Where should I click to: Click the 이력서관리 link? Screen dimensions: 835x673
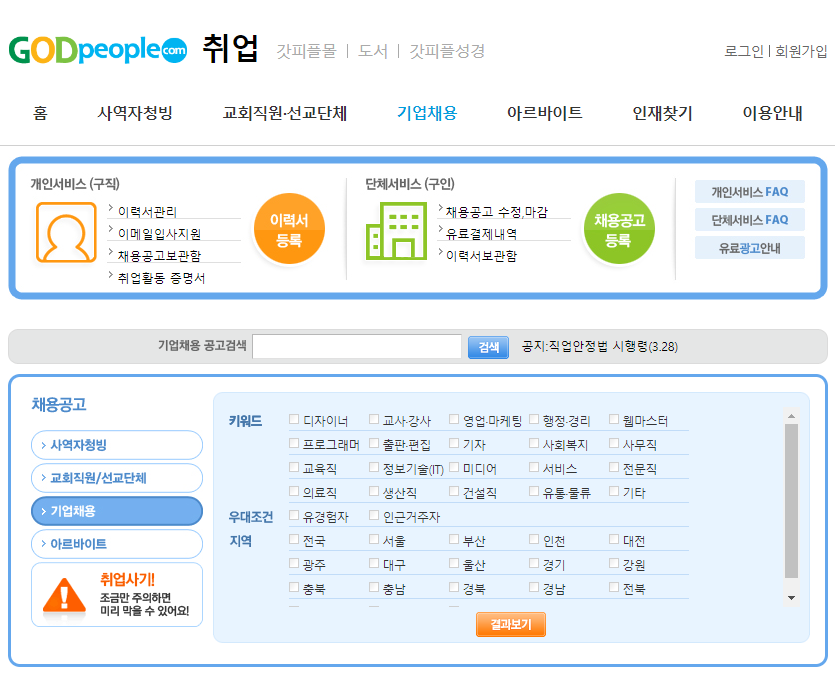pyautogui.click(x=147, y=211)
